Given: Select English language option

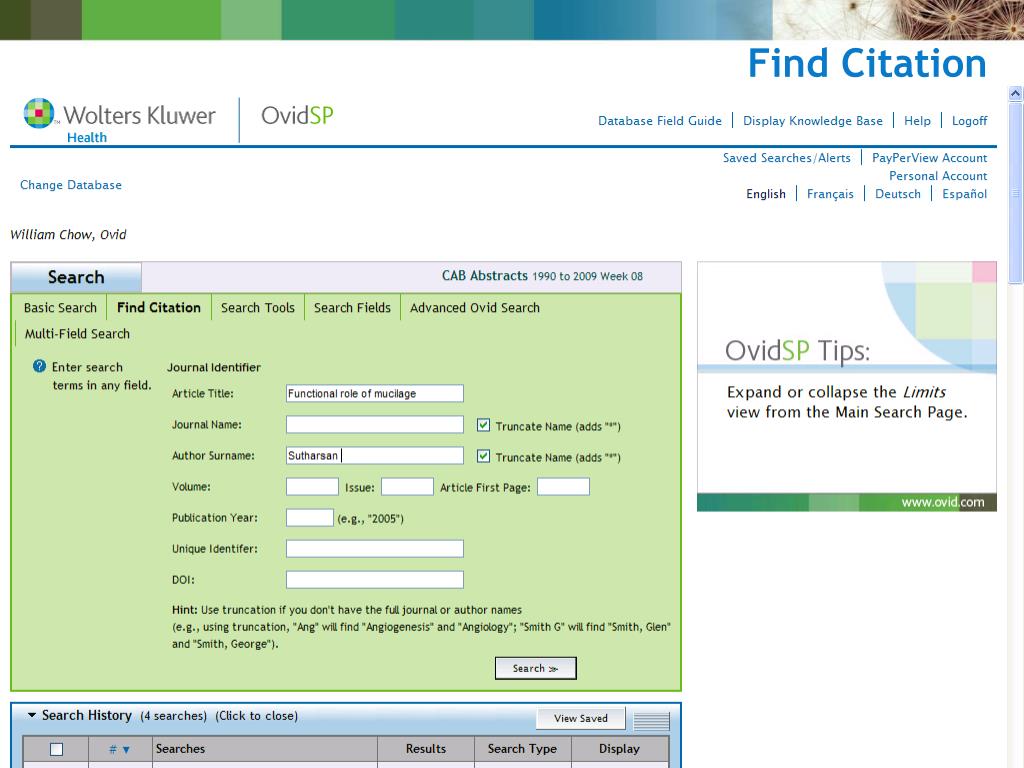Looking at the screenshot, I should [765, 194].
